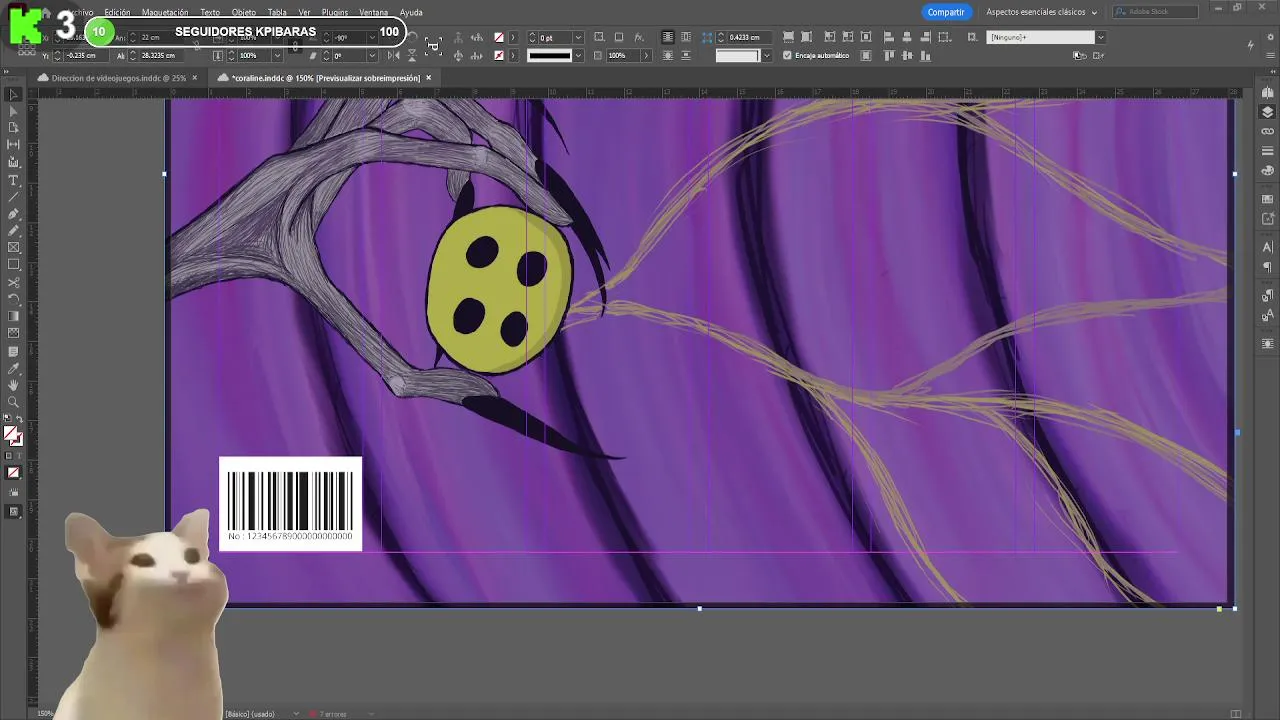This screenshot has height=720, width=1280.
Task: Switch to coraline.indd document tab
Action: [325, 78]
